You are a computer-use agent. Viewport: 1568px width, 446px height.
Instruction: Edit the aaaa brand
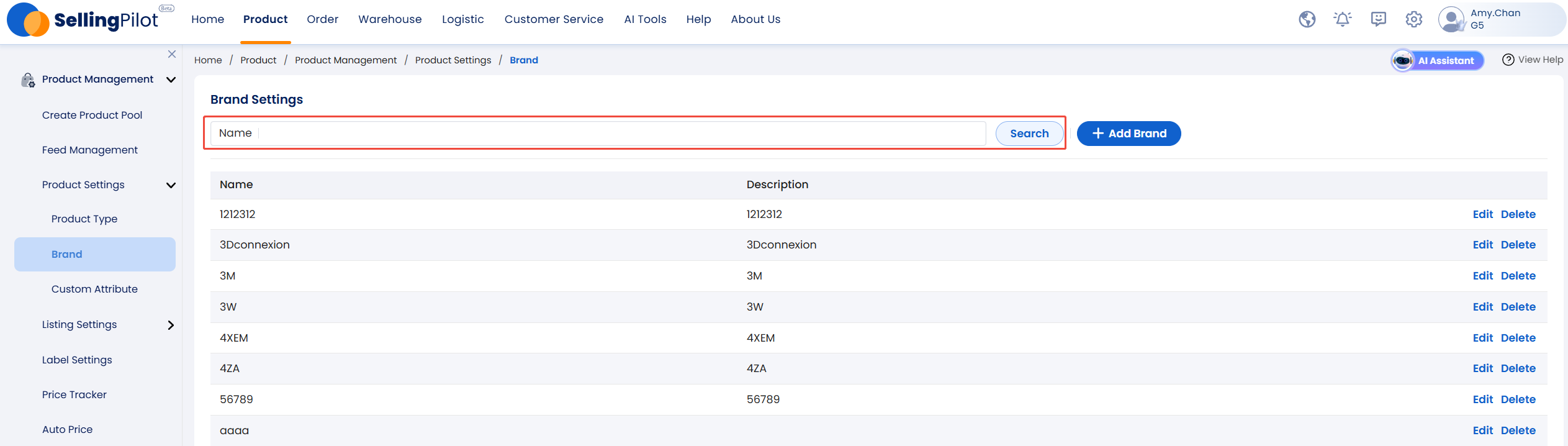pos(1483,430)
